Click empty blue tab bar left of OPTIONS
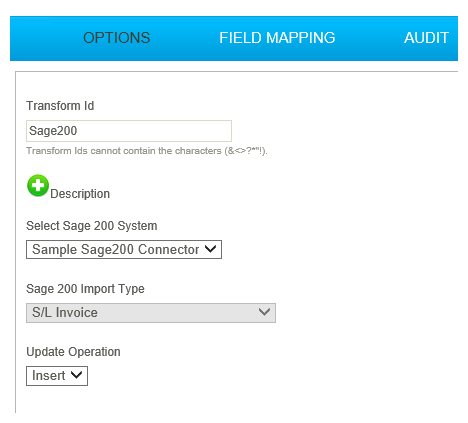 click(45, 38)
